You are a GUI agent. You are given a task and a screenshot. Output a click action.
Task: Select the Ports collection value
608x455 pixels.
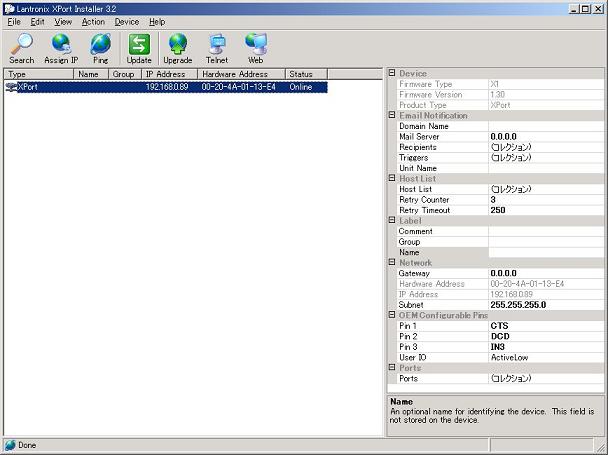tap(546, 378)
